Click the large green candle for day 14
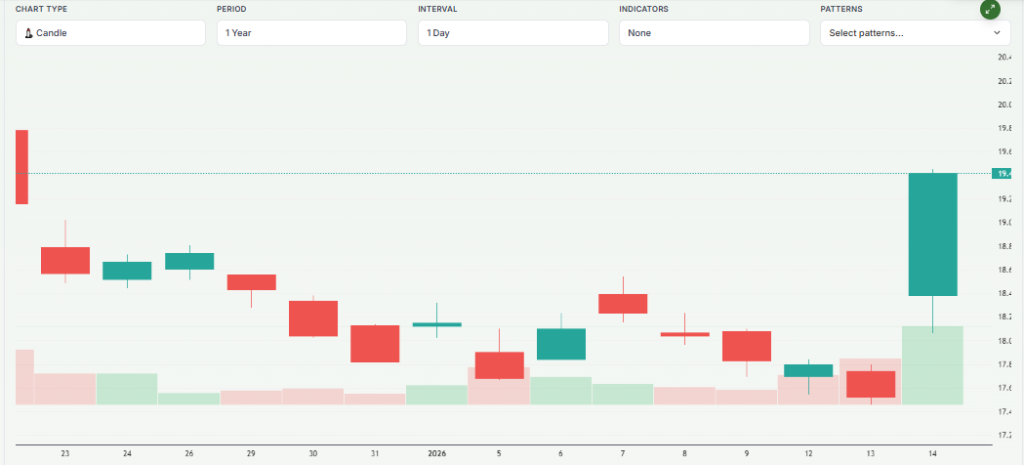This screenshot has height=465, width=1024. point(933,234)
